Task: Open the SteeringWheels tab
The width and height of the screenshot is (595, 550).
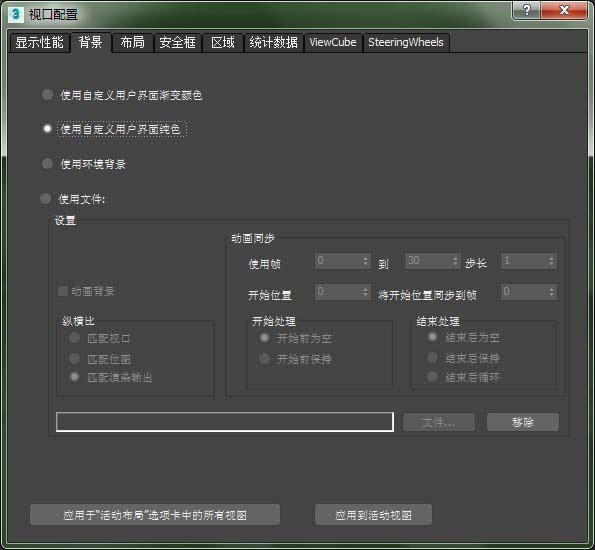Action: point(406,43)
